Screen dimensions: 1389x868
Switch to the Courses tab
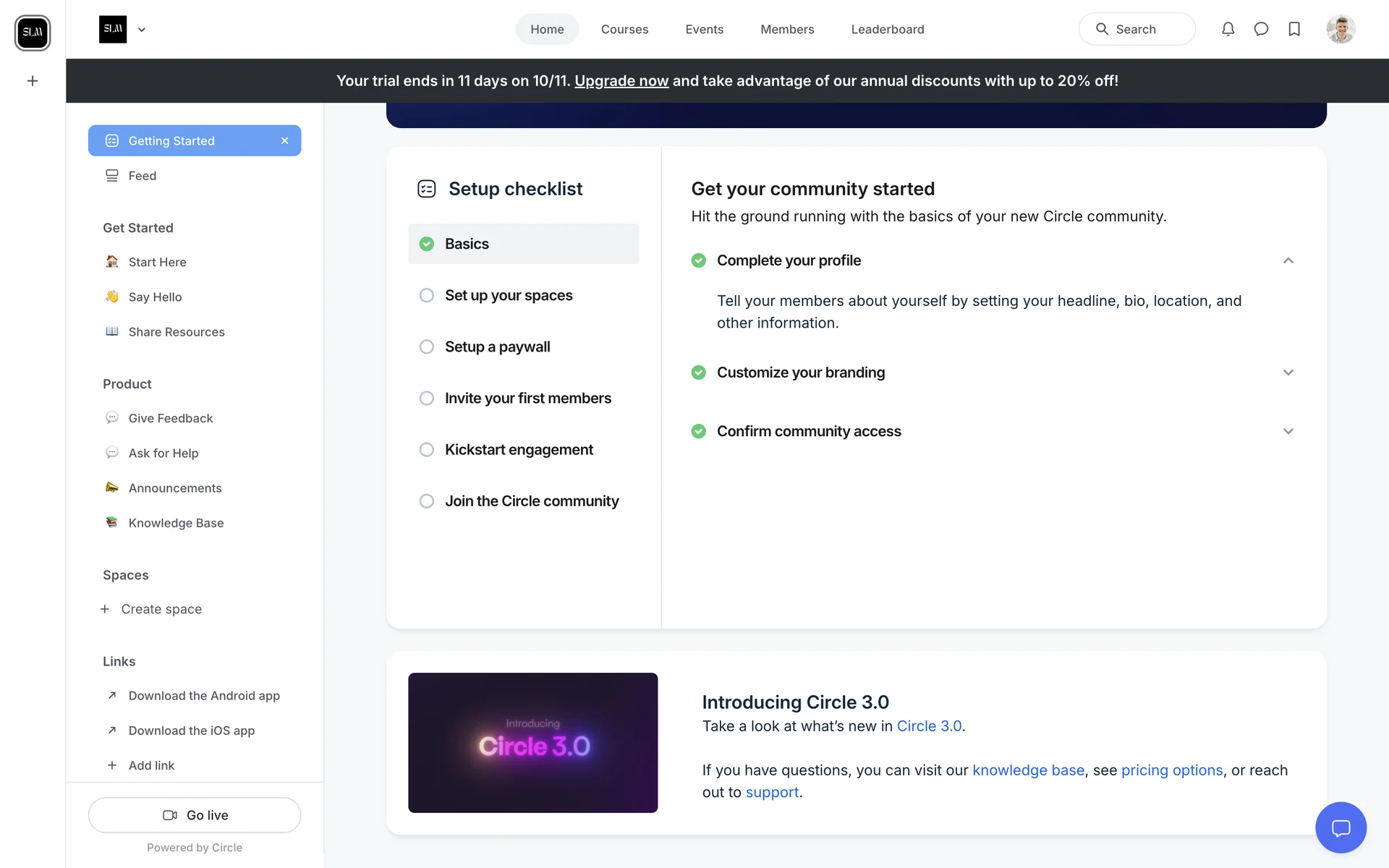point(624,29)
